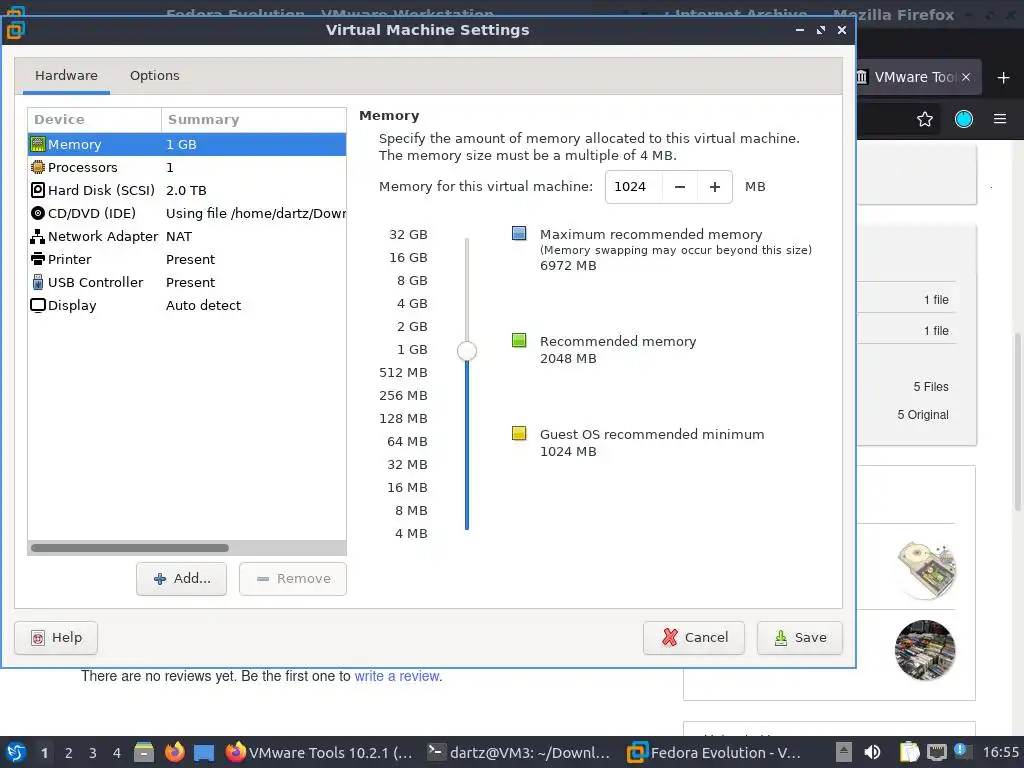Image resolution: width=1024 pixels, height=768 pixels.
Task: Click the 5 Original entry in Firefox page
Action: tap(923, 415)
